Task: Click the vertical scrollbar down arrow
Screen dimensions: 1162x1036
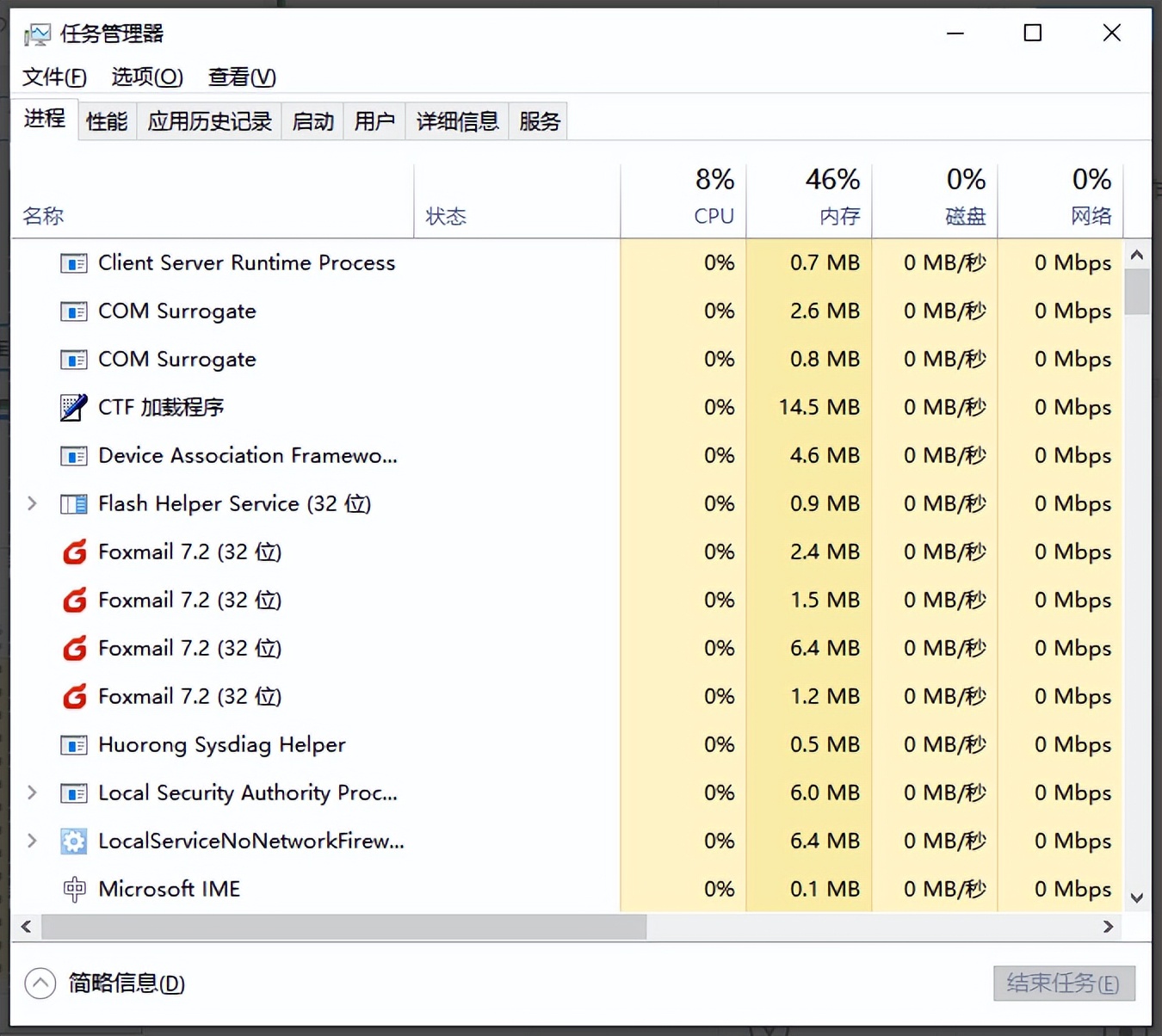Action: click(1136, 897)
